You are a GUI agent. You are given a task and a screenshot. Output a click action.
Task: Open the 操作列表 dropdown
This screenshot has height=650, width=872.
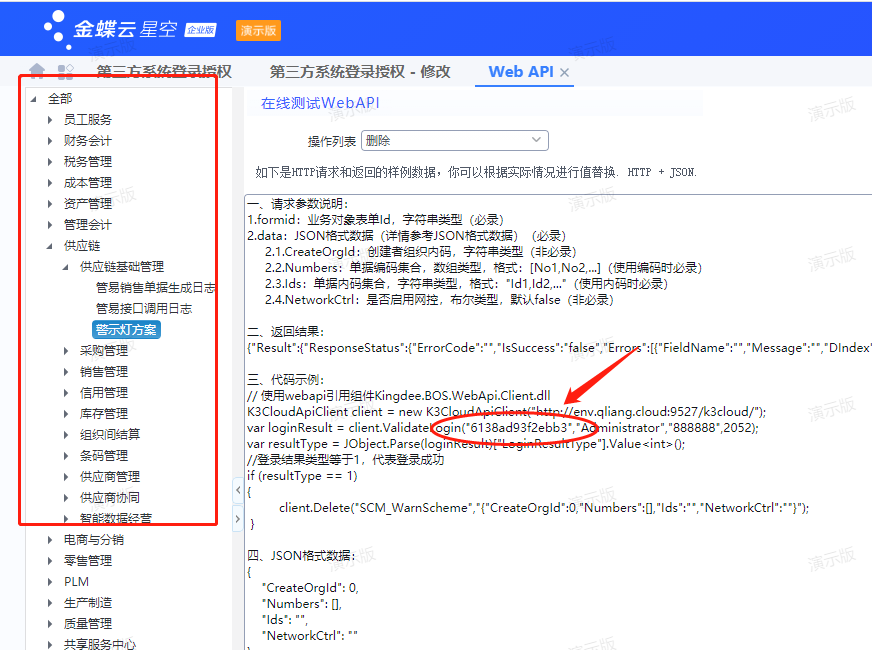pos(454,141)
